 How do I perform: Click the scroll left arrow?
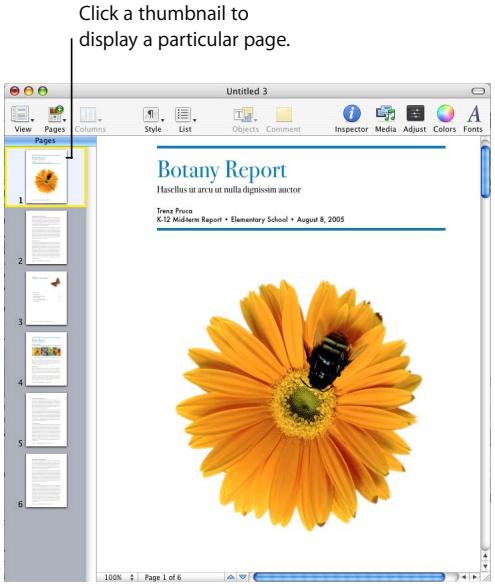tap(464, 577)
